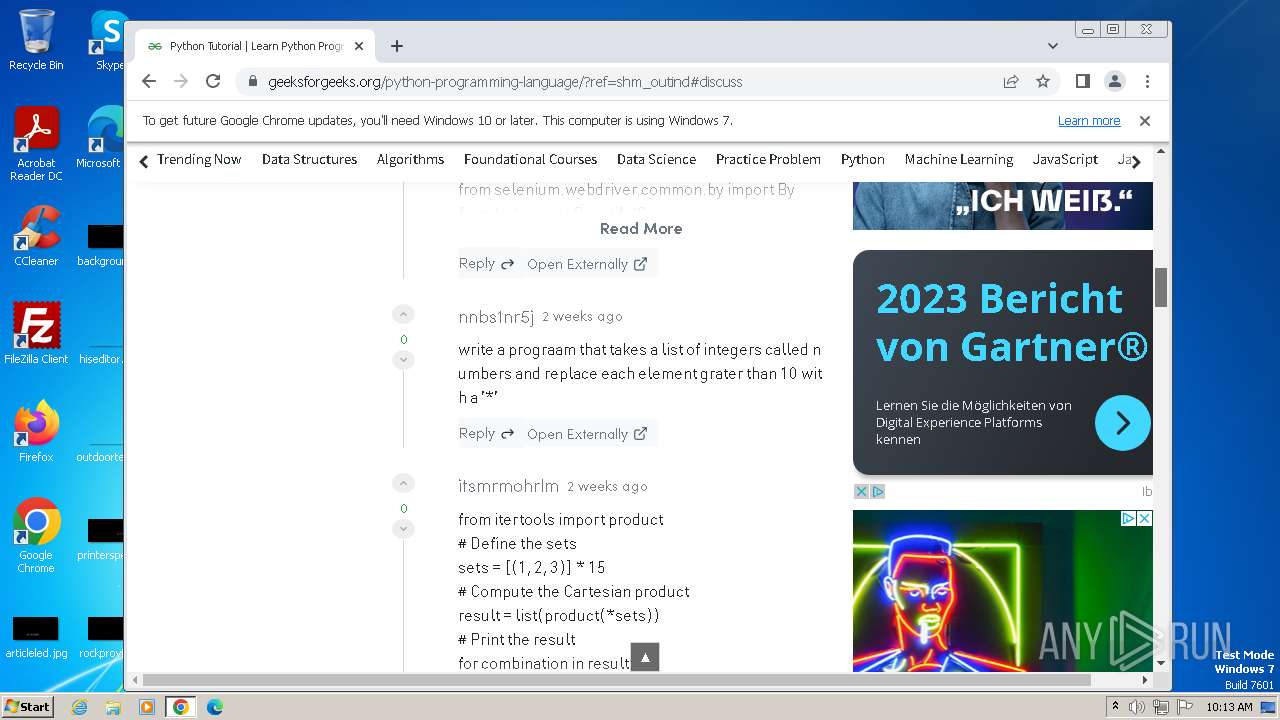Launch FileZilla Client shortcut

click(x=36, y=334)
